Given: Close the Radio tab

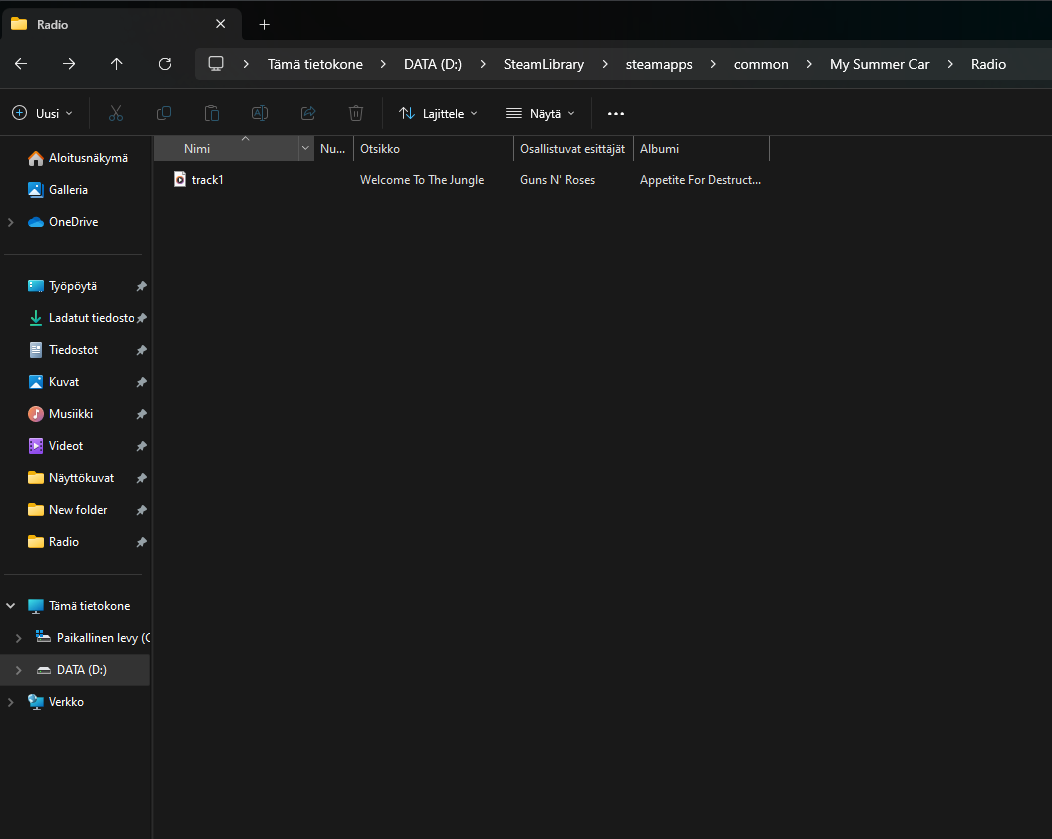Looking at the screenshot, I should point(220,24).
